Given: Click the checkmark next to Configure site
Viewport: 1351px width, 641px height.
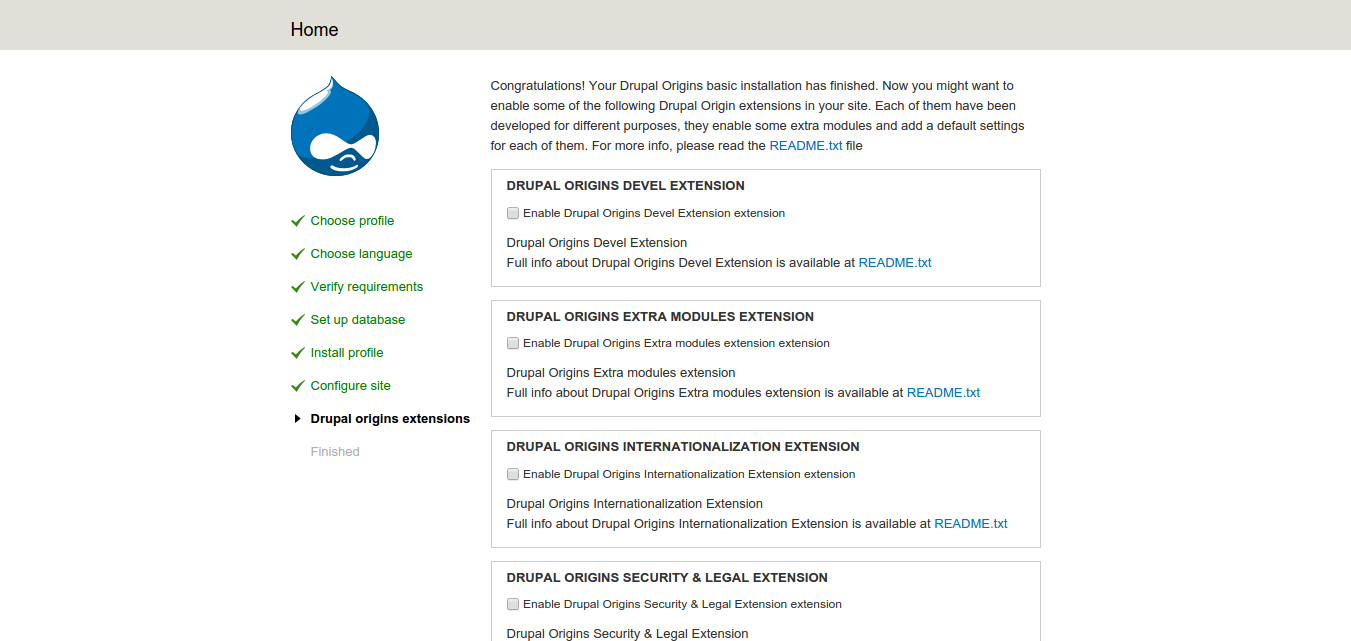Looking at the screenshot, I should tap(297, 384).
